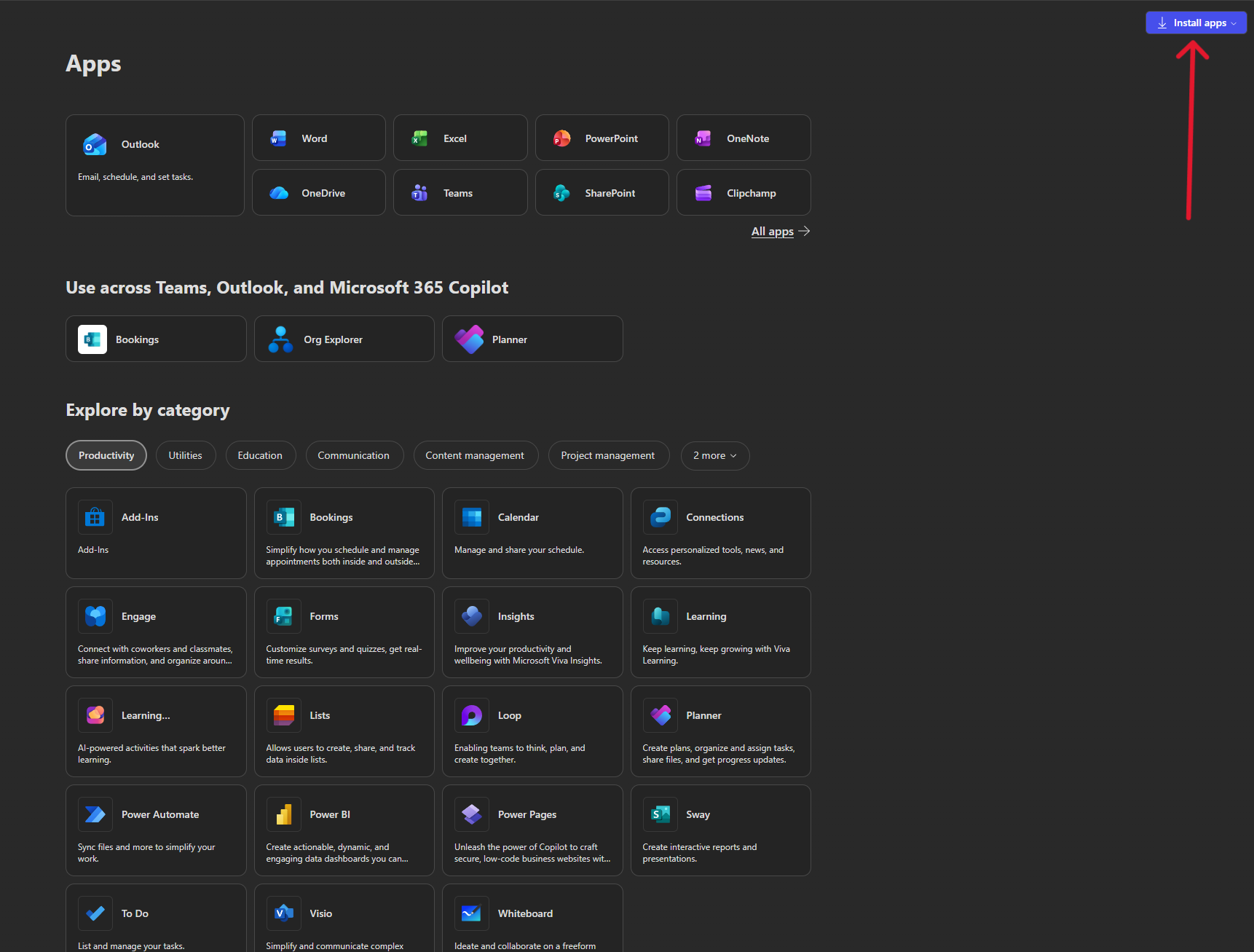Click the Viva Insights icon
Viewport: 1254px width, 952px height.
(472, 616)
